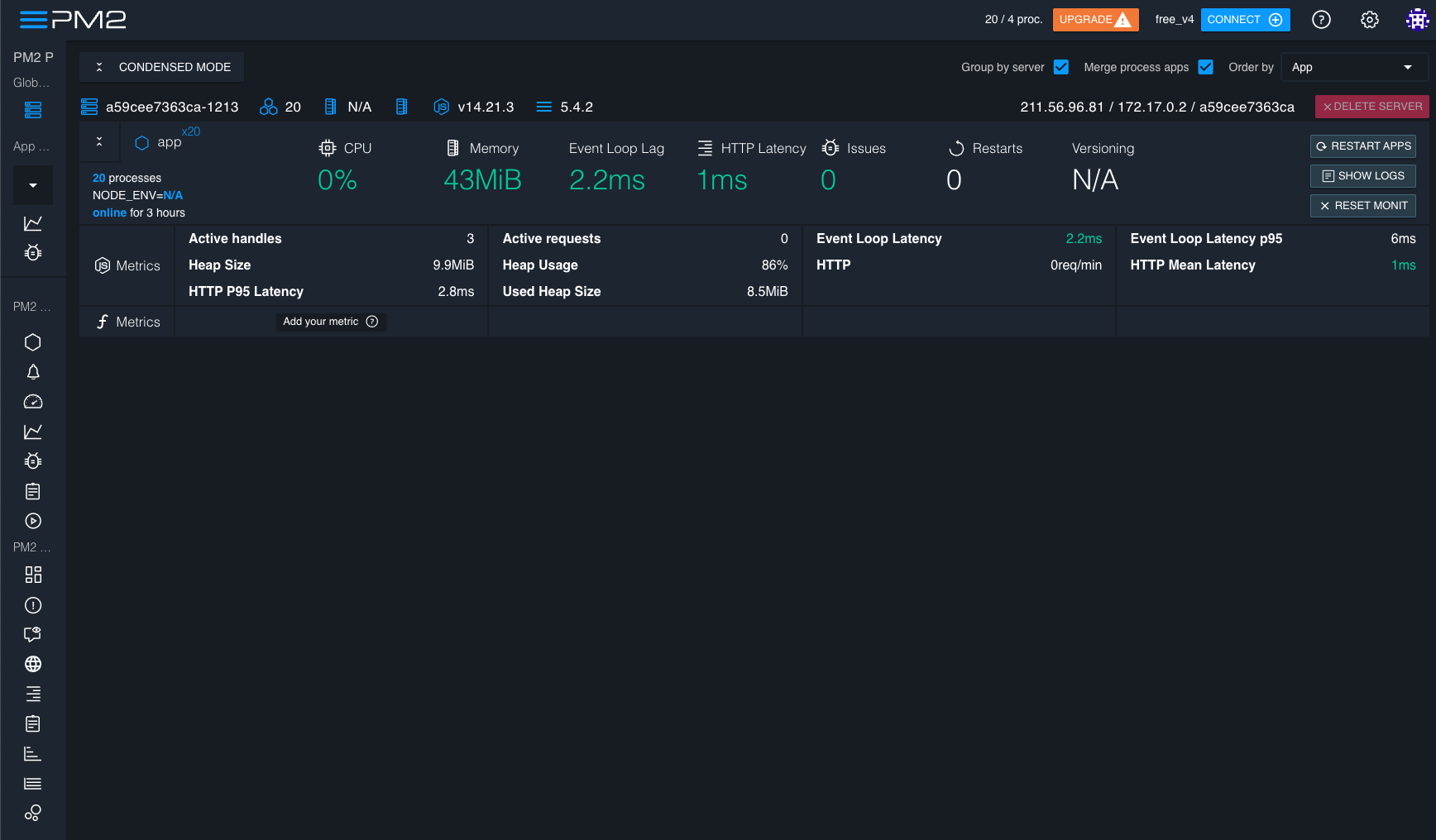Open the chart icon below the speedometer icon
Viewport: 1436px width, 840px height.
(33, 432)
